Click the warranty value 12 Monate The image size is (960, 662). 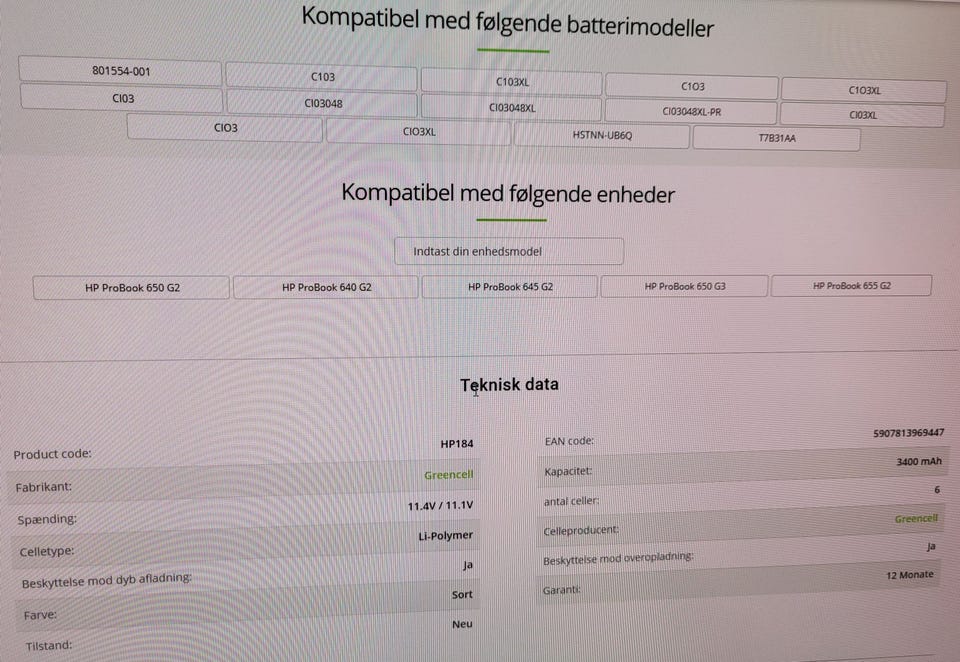(x=910, y=575)
